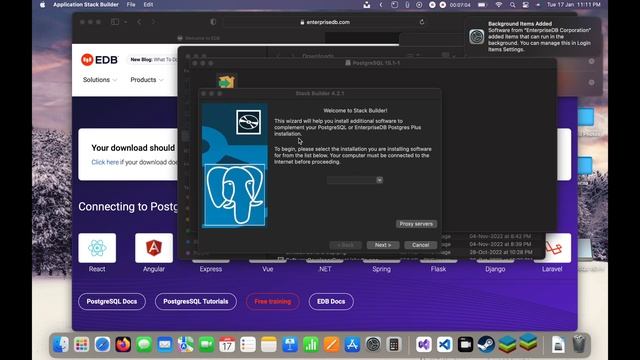Click the Free training button
Screen dimensions: 640x360
tap(273, 302)
